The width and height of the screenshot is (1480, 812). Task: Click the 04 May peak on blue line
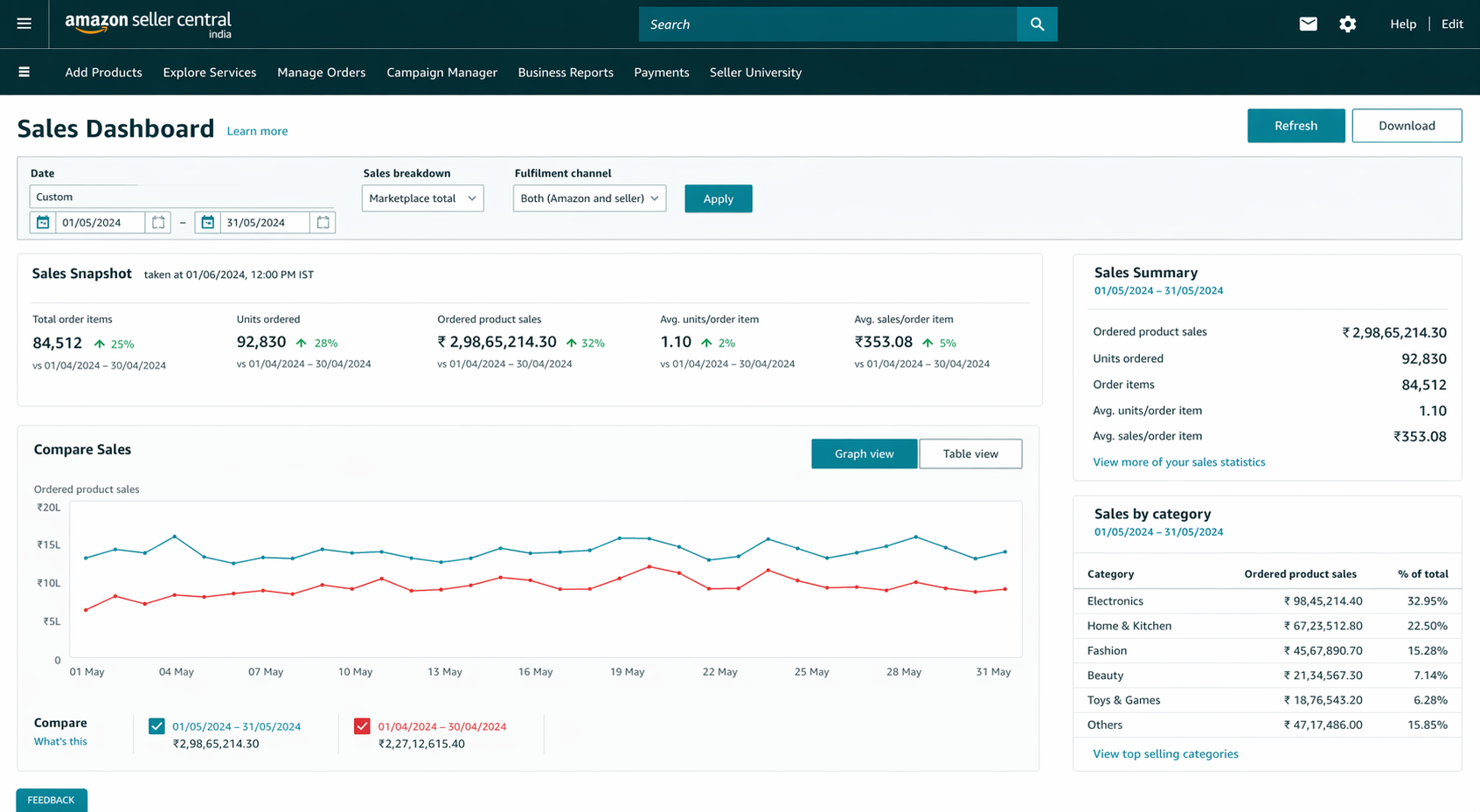tap(175, 536)
